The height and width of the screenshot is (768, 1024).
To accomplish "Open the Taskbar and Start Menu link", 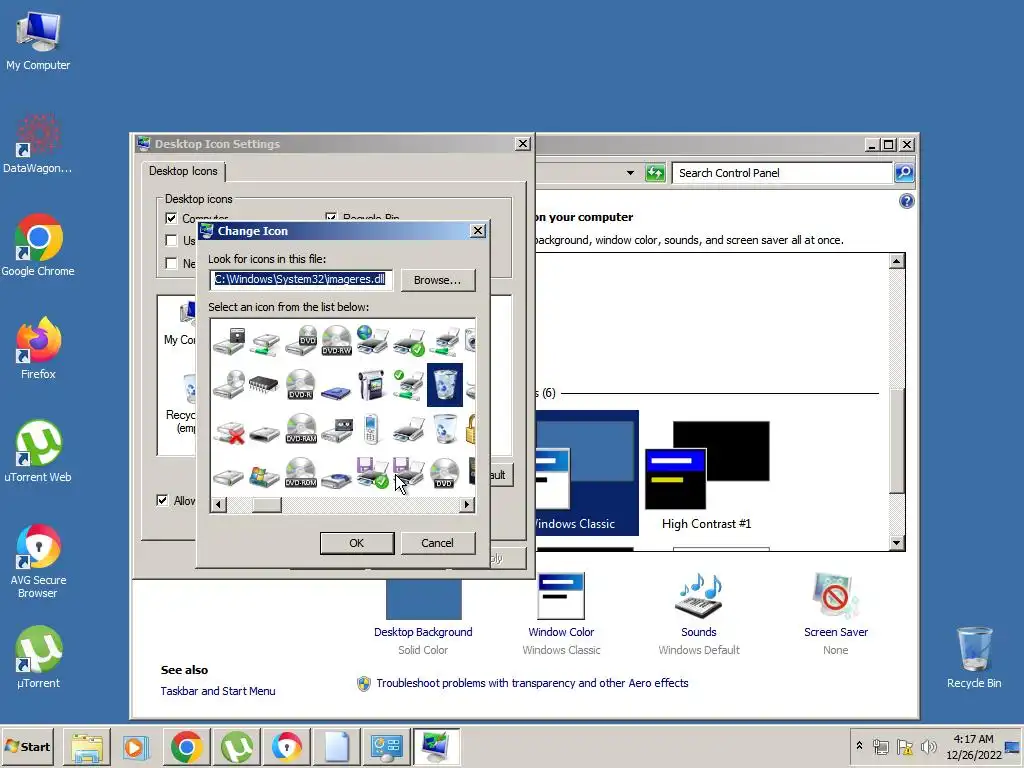I will [x=218, y=691].
